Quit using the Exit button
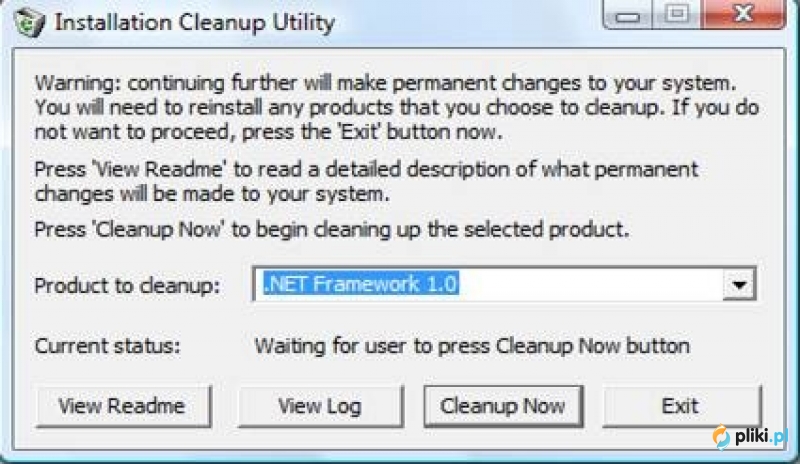The height and width of the screenshot is (464, 800). [681, 406]
